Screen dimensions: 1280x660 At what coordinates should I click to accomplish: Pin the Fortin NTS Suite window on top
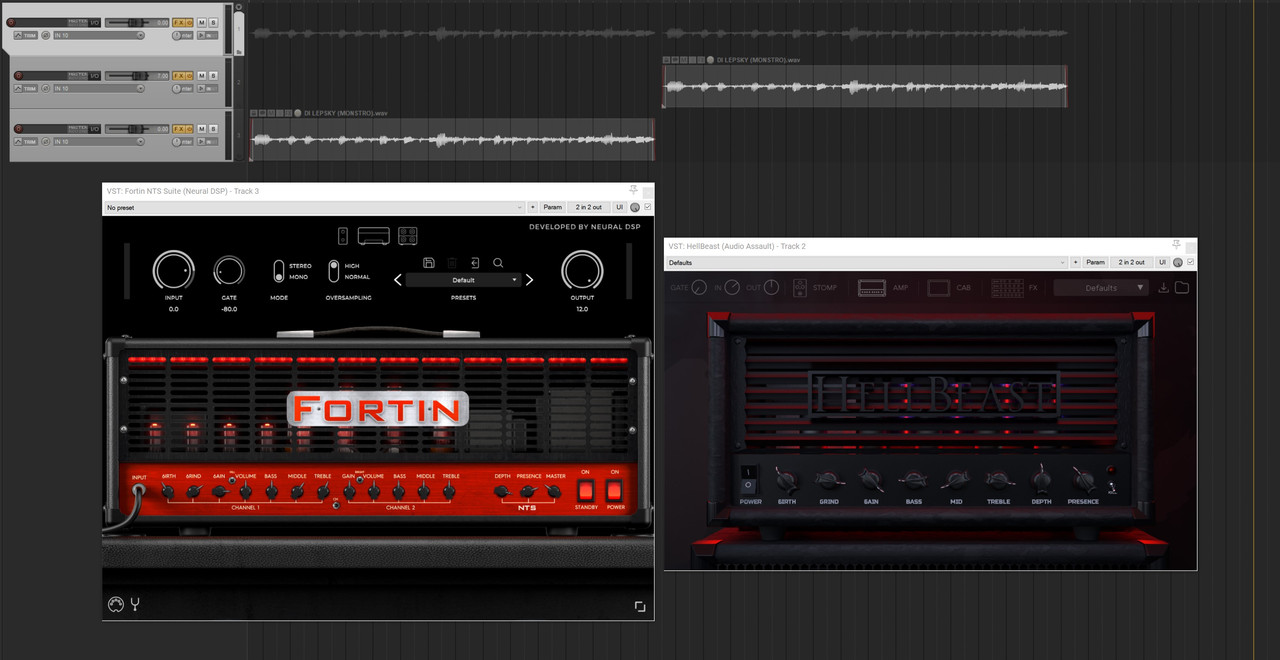coord(633,190)
